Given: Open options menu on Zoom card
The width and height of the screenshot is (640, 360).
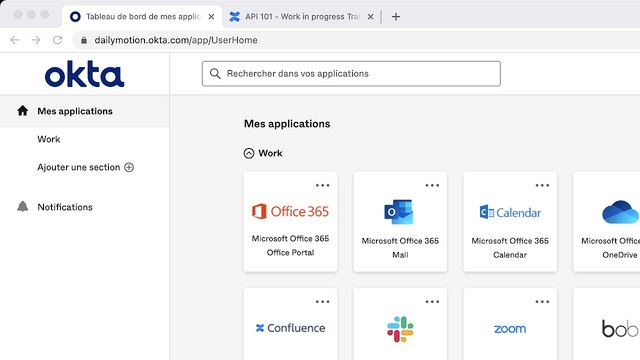Looking at the screenshot, I should [x=542, y=302].
